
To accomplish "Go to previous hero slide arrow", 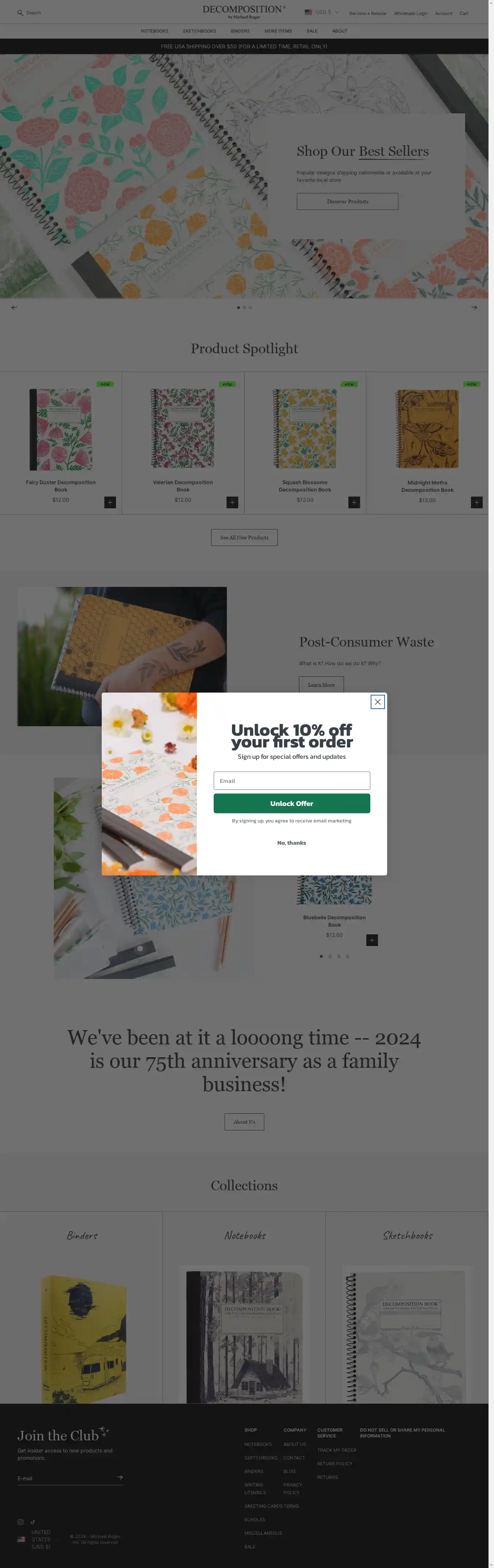I will [x=14, y=308].
